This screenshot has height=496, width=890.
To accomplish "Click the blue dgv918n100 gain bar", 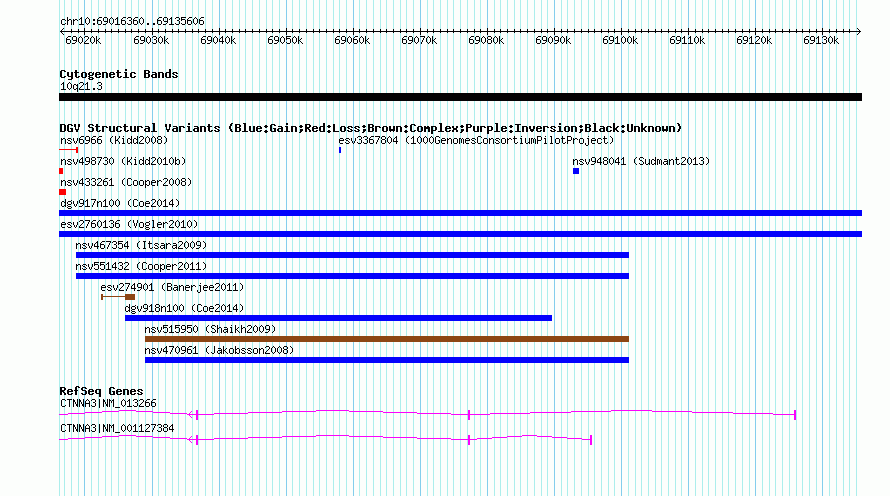I will coord(338,318).
